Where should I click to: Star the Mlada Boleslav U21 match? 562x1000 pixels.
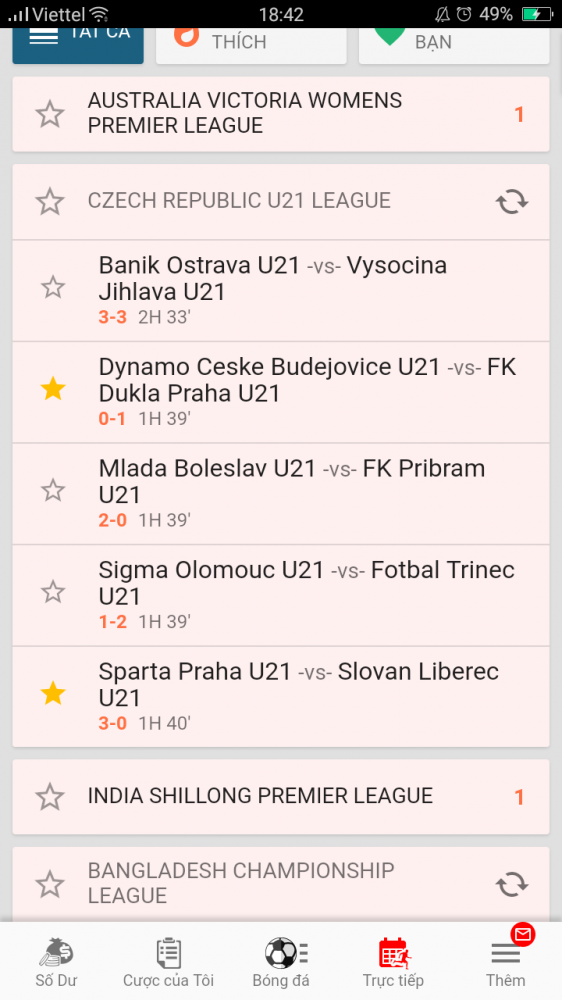[53, 490]
